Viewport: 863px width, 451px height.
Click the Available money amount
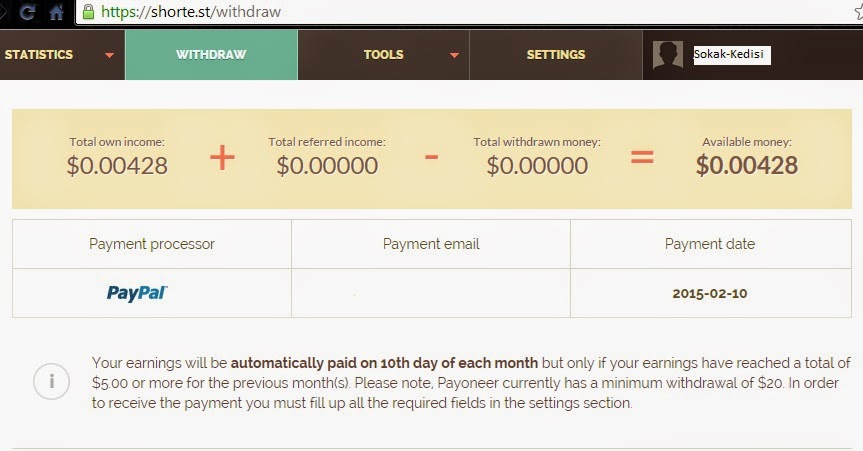(747, 166)
